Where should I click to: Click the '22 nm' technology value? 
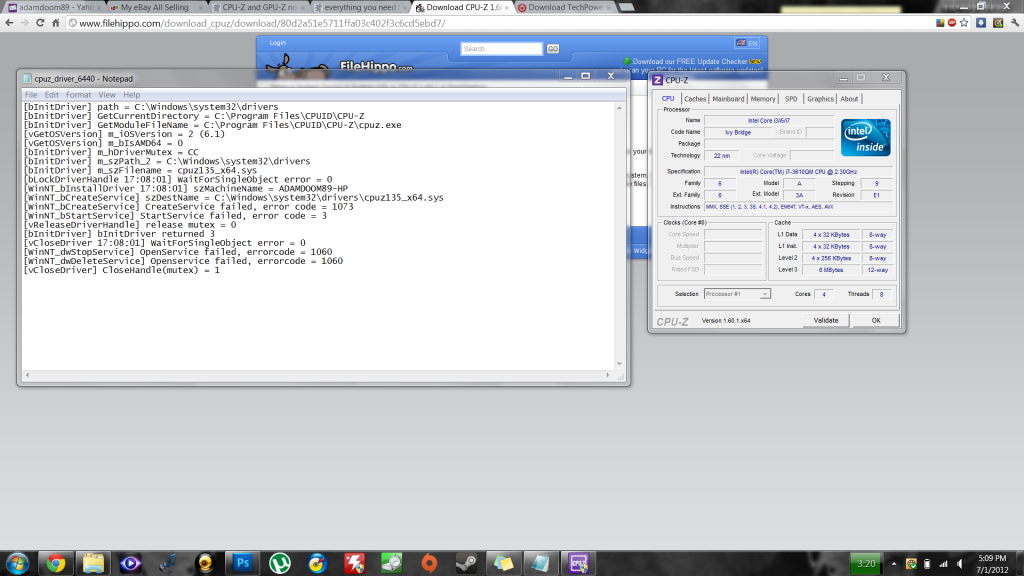[722, 156]
